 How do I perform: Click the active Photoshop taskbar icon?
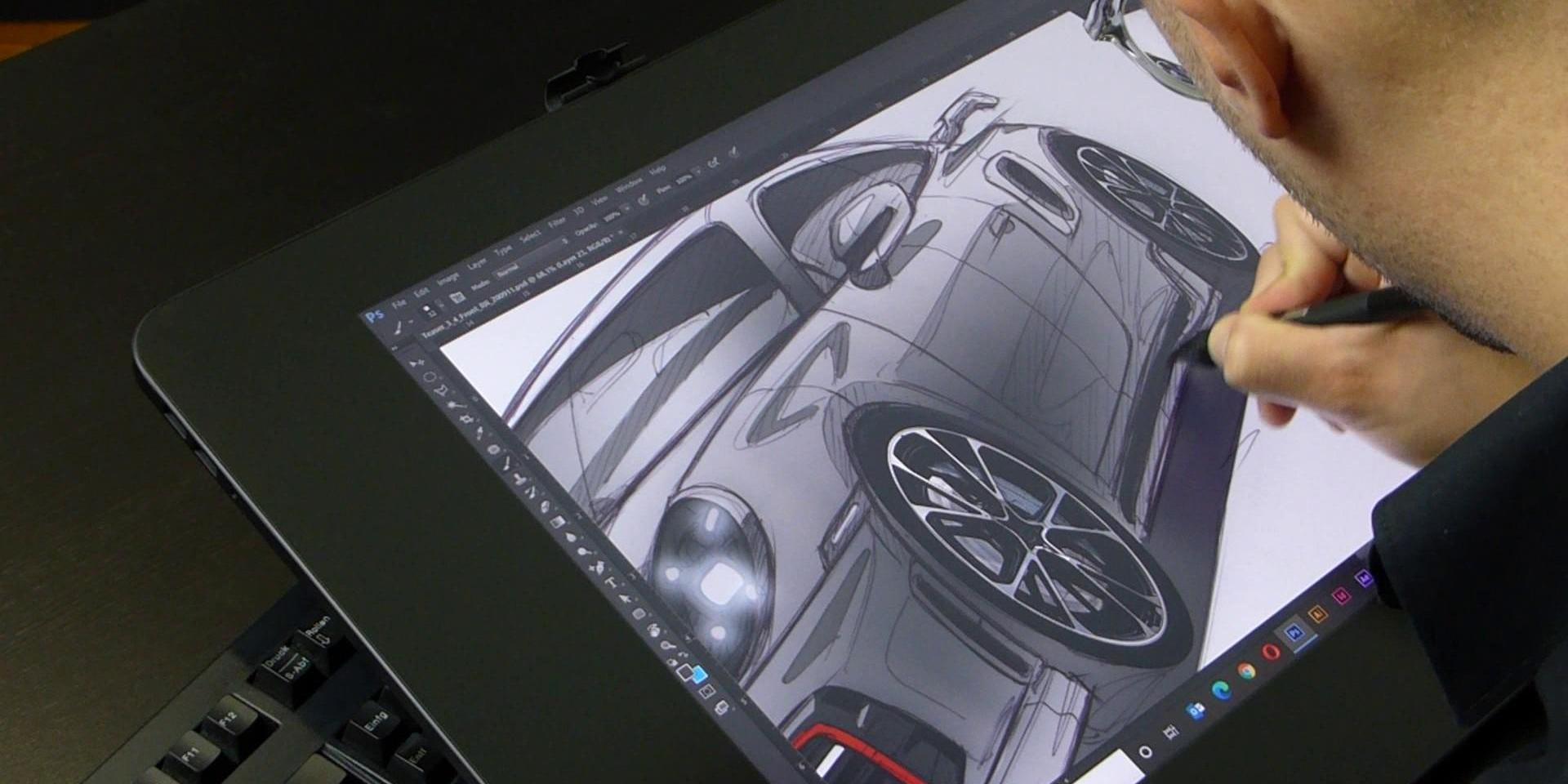[1294, 632]
